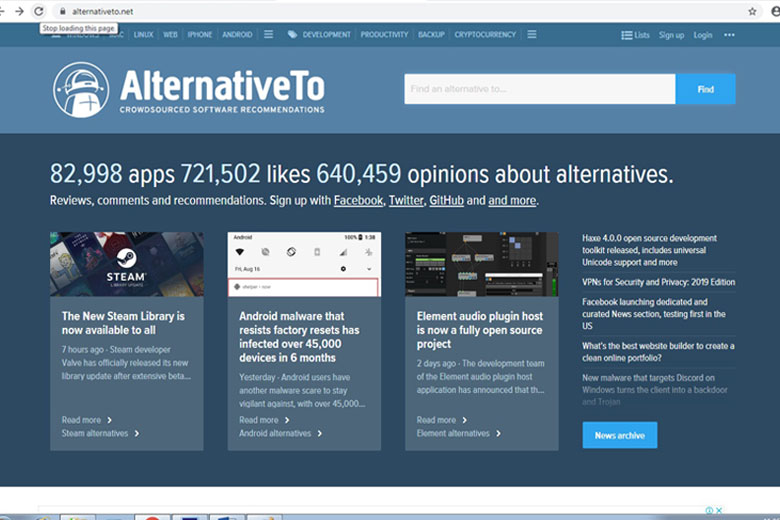The height and width of the screenshot is (520, 780).
Task: Click Read more on the Android malware card
Action: pyautogui.click(x=264, y=420)
